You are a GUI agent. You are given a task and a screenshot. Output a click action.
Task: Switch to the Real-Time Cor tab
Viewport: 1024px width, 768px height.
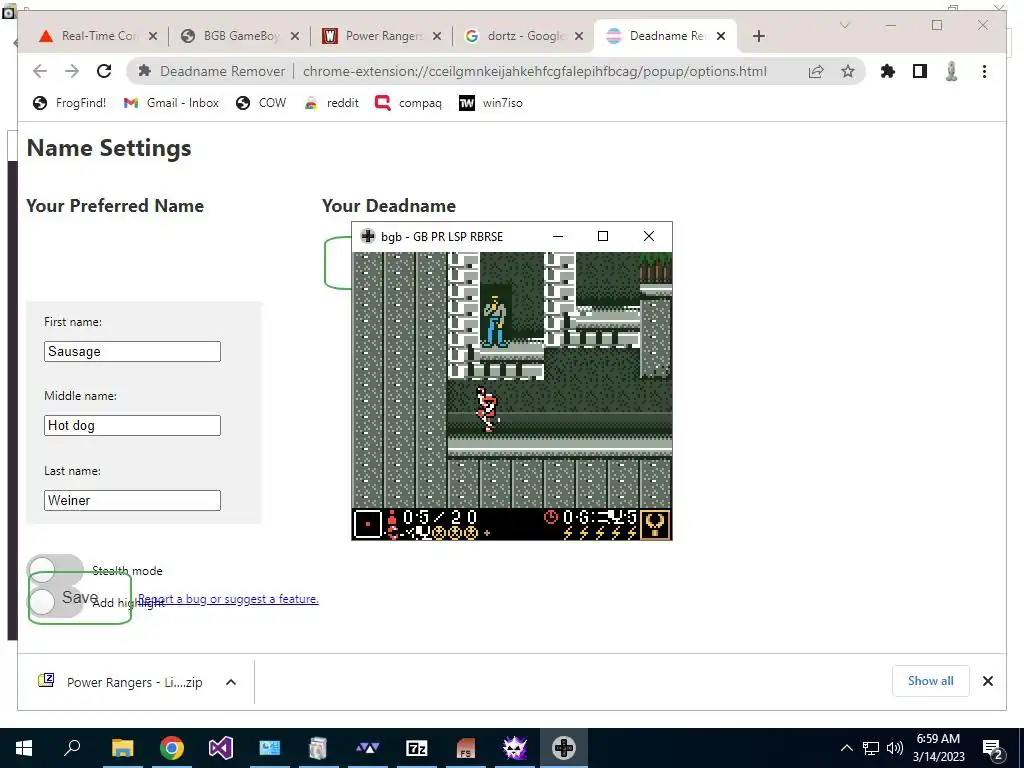(98, 36)
